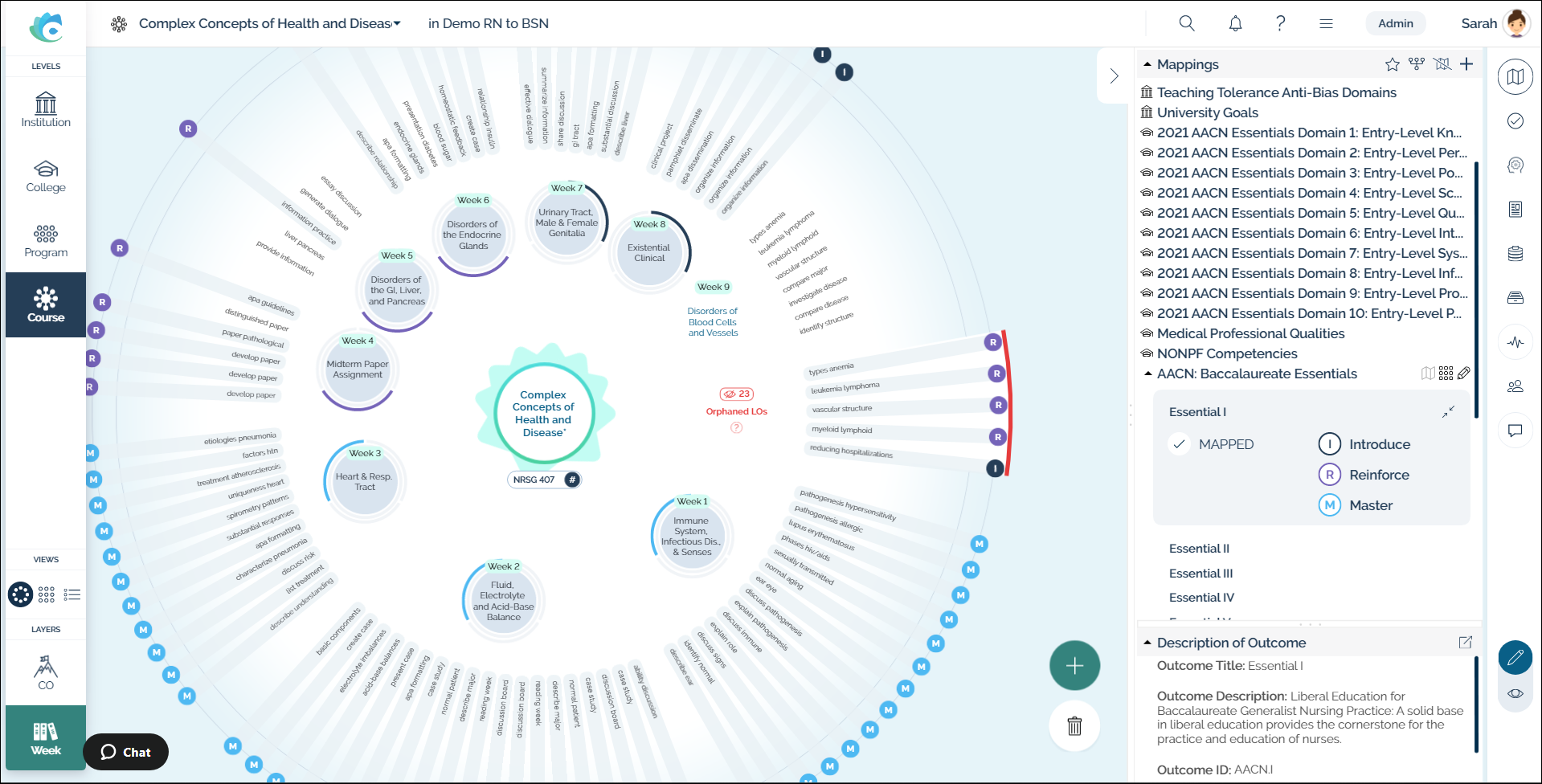The width and height of the screenshot is (1542, 784).
Task: Open the document icon on right rail
Action: (x=1515, y=210)
